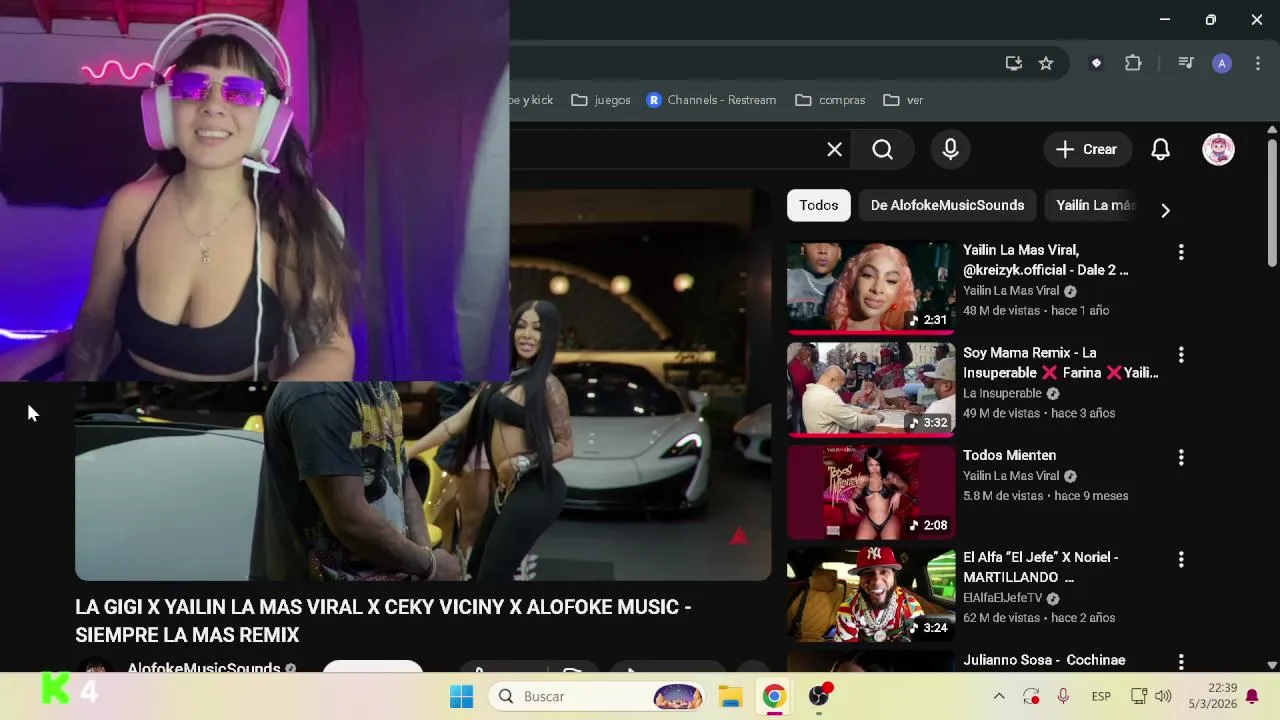Open Todos Mienten video thumbnail
Screen dimensions: 1280x720
871,492
